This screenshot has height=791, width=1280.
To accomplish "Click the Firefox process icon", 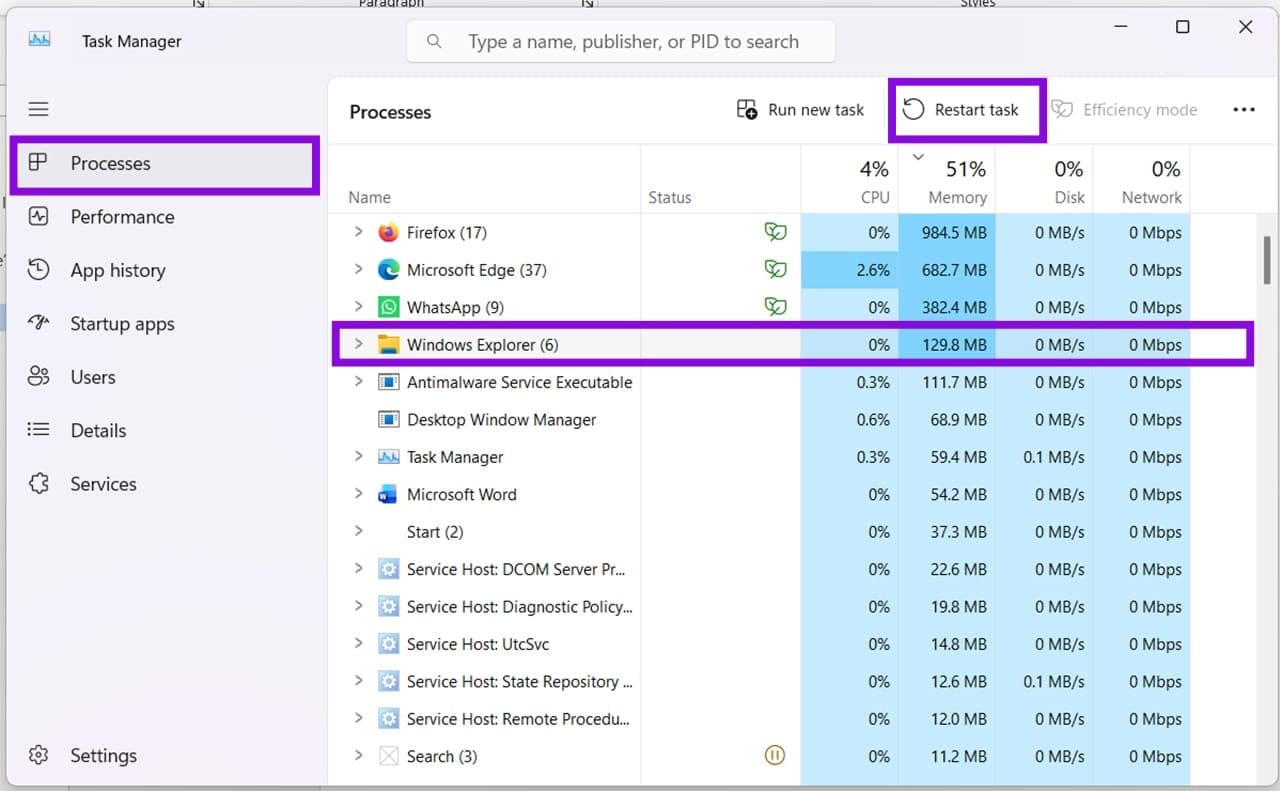I will (x=388, y=232).
